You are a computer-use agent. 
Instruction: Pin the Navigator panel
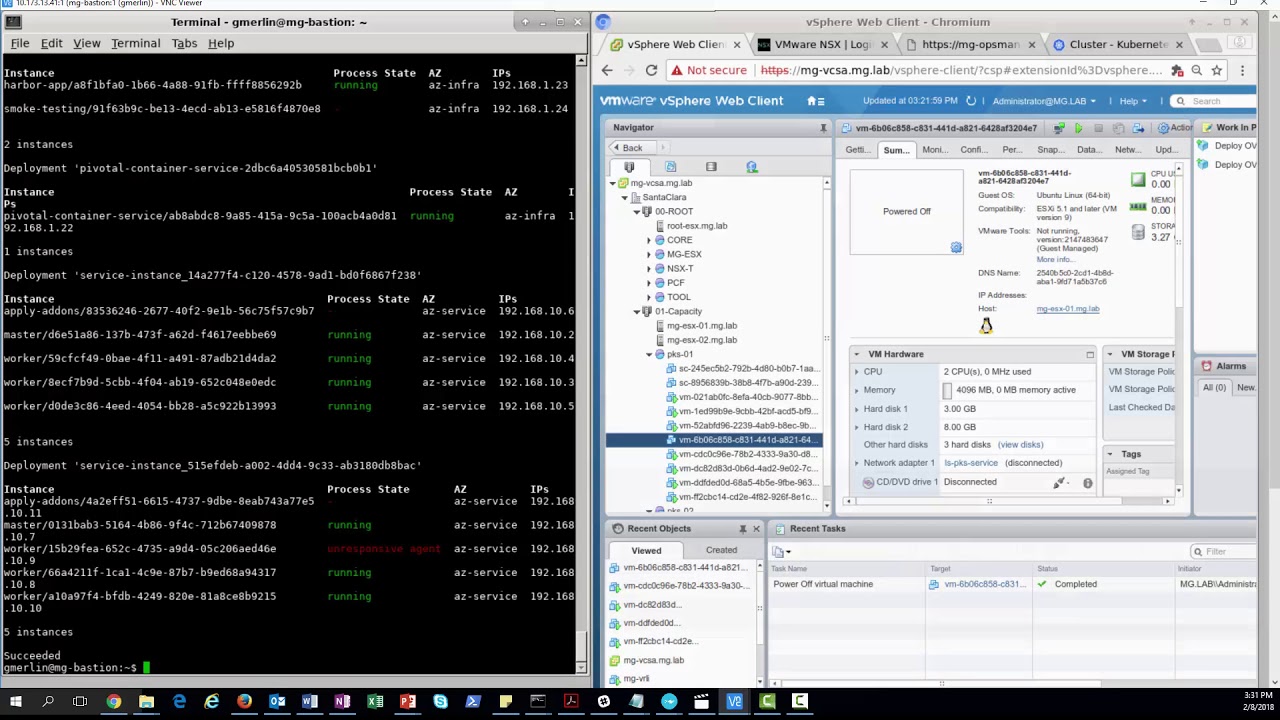pyautogui.click(x=823, y=128)
